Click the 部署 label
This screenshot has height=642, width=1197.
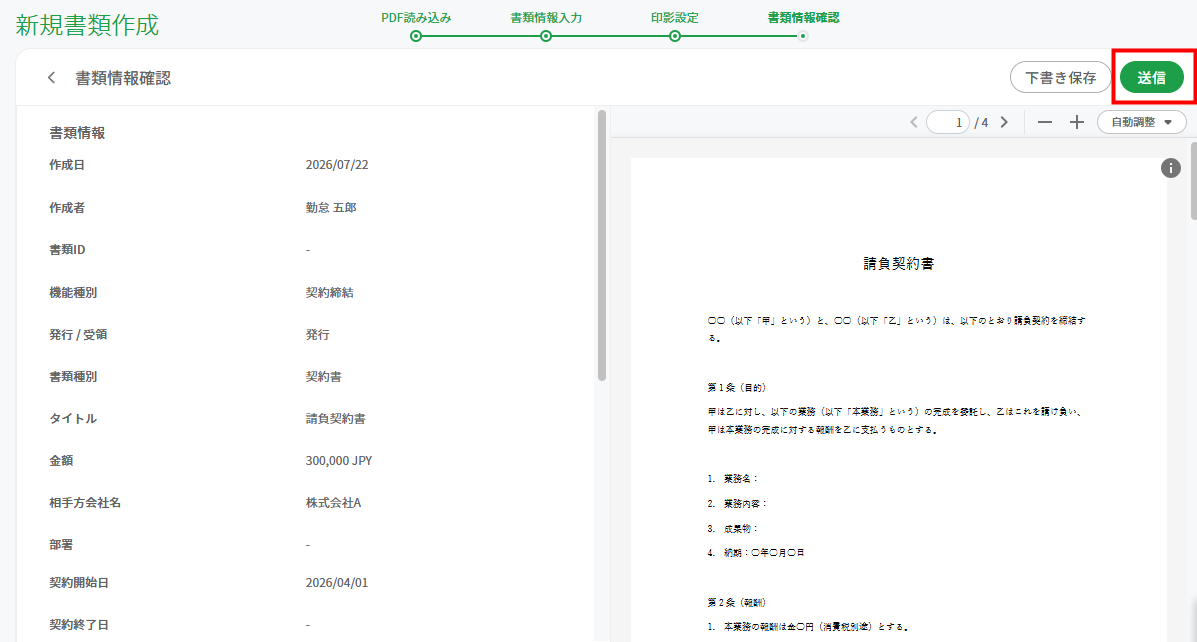tap(61, 544)
